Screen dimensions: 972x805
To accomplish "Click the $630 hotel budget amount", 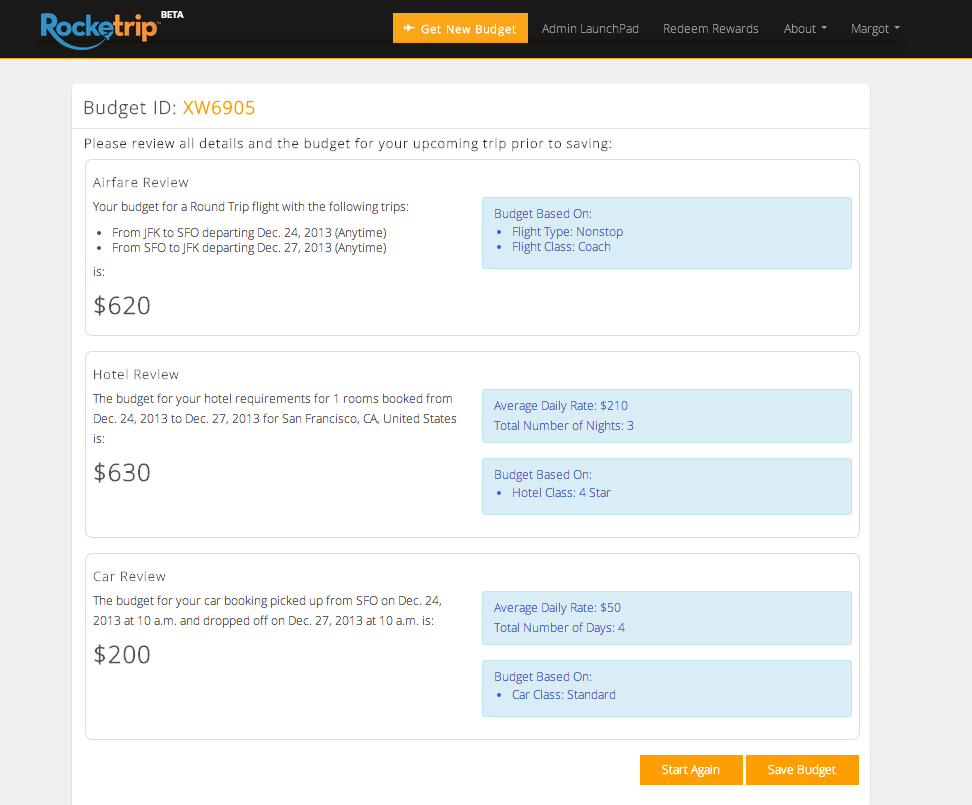I will (122, 472).
